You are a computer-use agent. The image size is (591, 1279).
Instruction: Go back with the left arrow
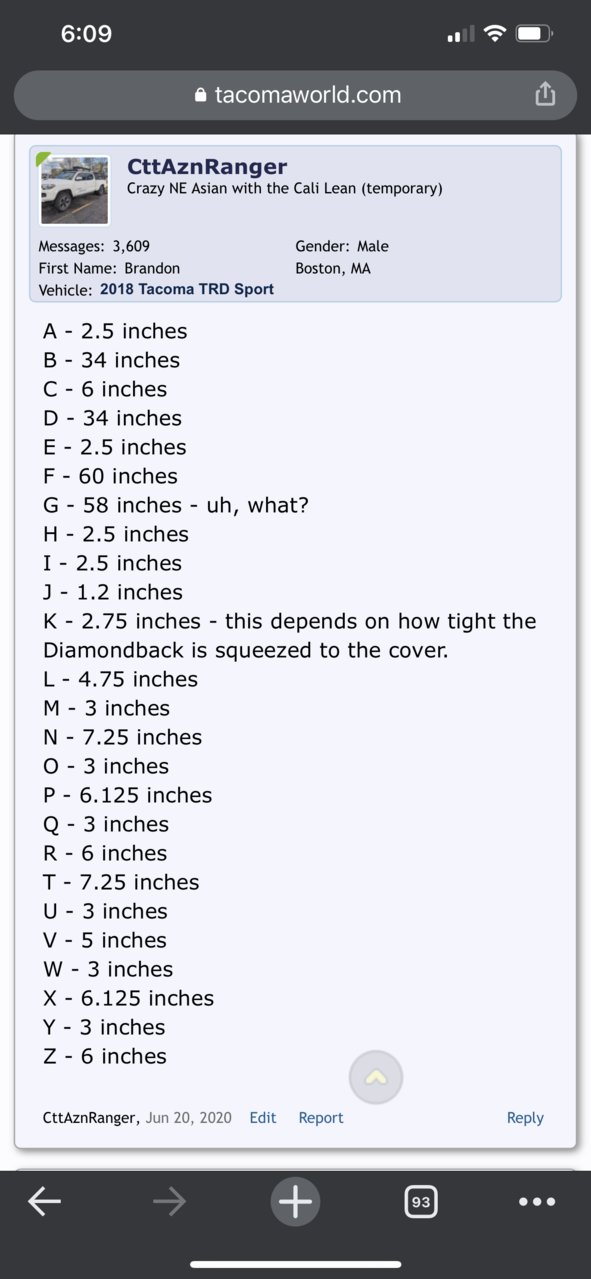[44, 1202]
